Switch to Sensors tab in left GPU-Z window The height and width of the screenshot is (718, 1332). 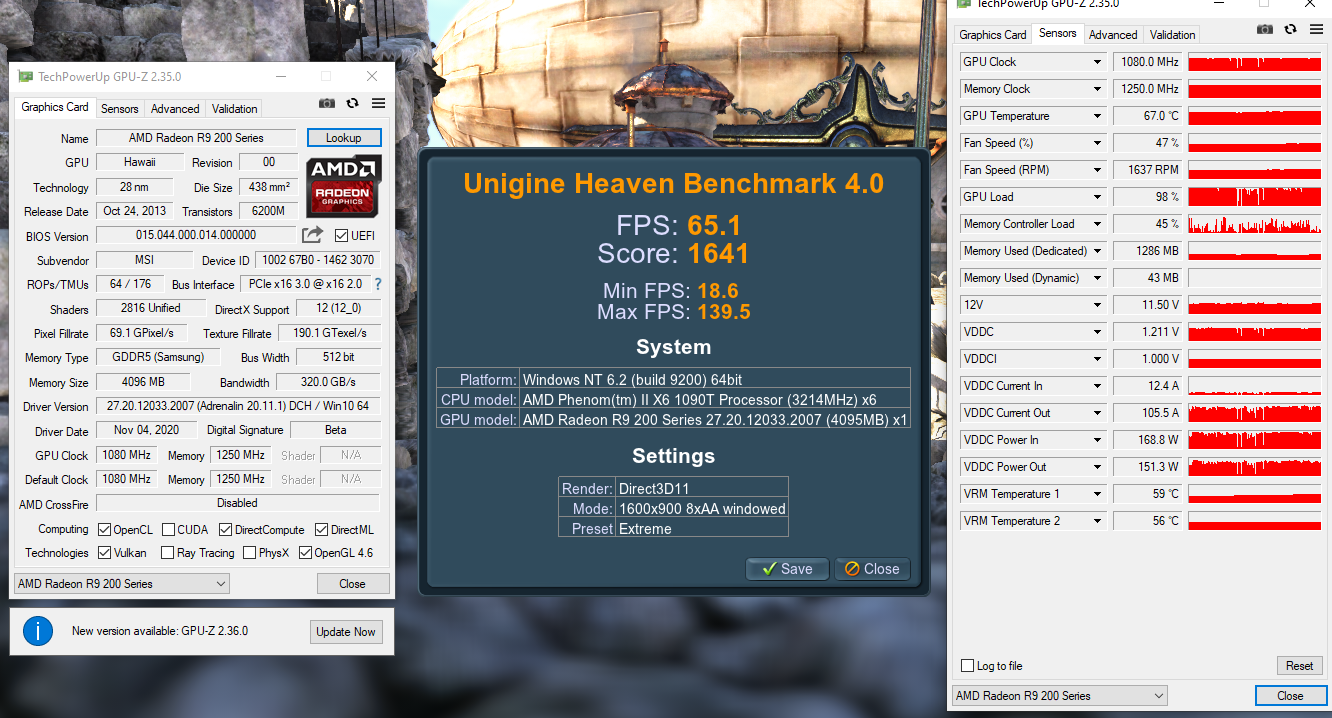click(120, 108)
